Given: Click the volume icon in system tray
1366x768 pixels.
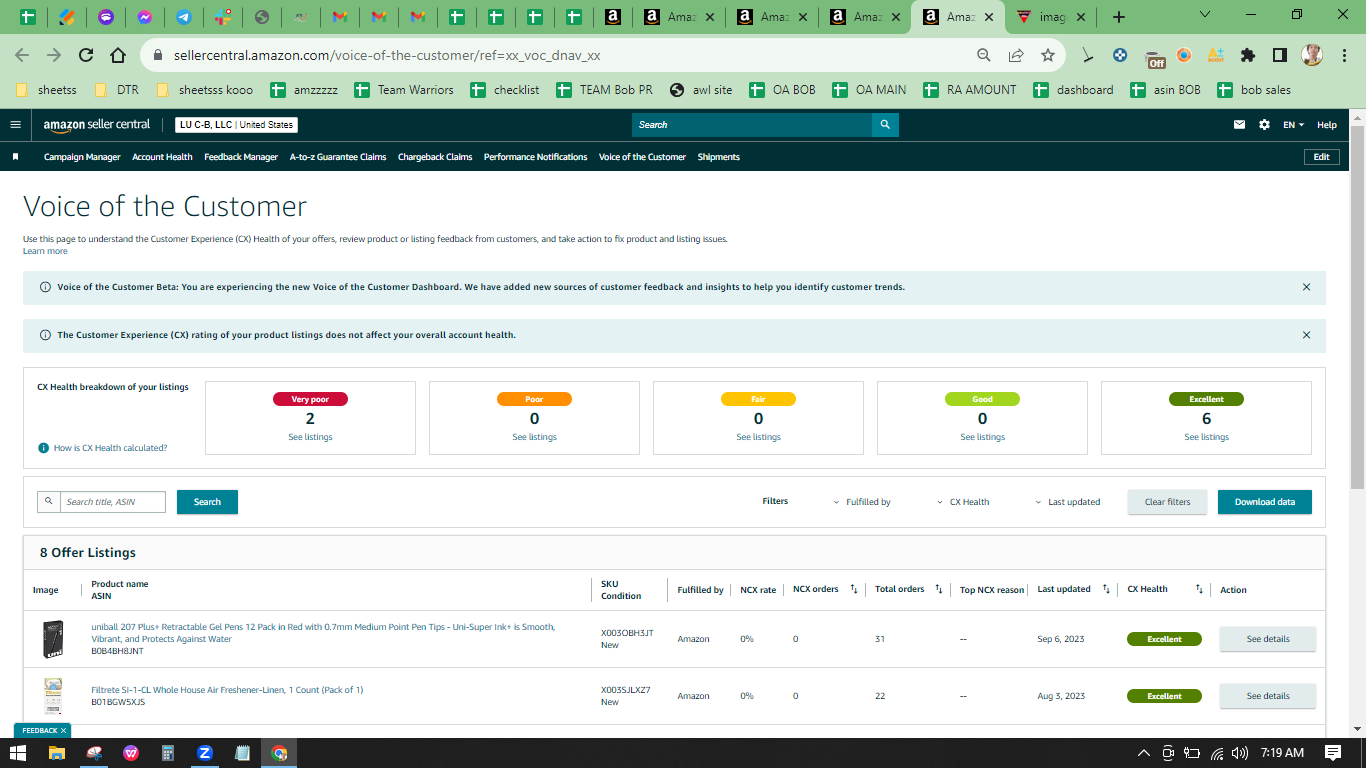Looking at the screenshot, I should (x=1240, y=753).
